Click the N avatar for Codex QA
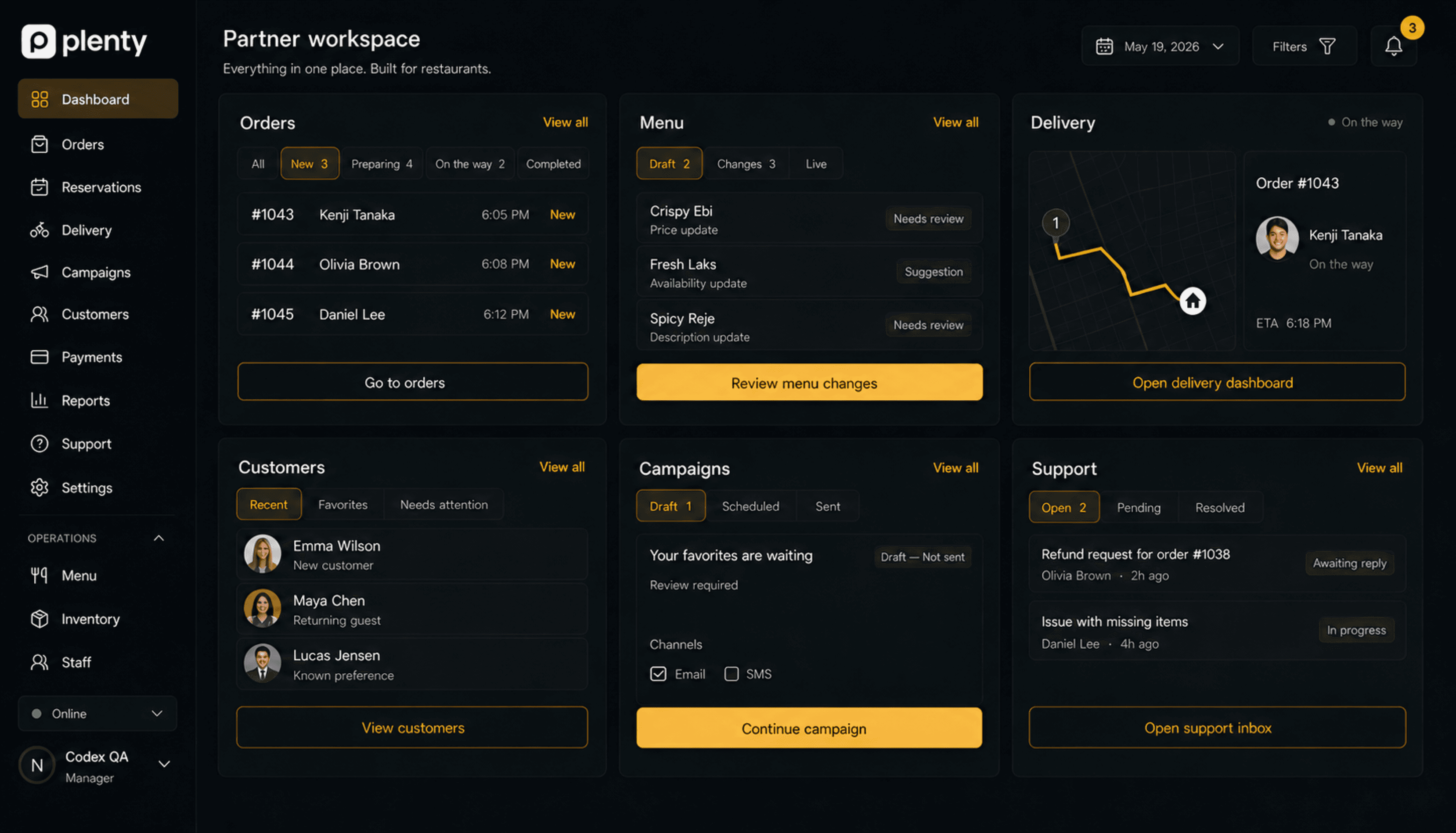The height and width of the screenshot is (833, 1456). 37,765
